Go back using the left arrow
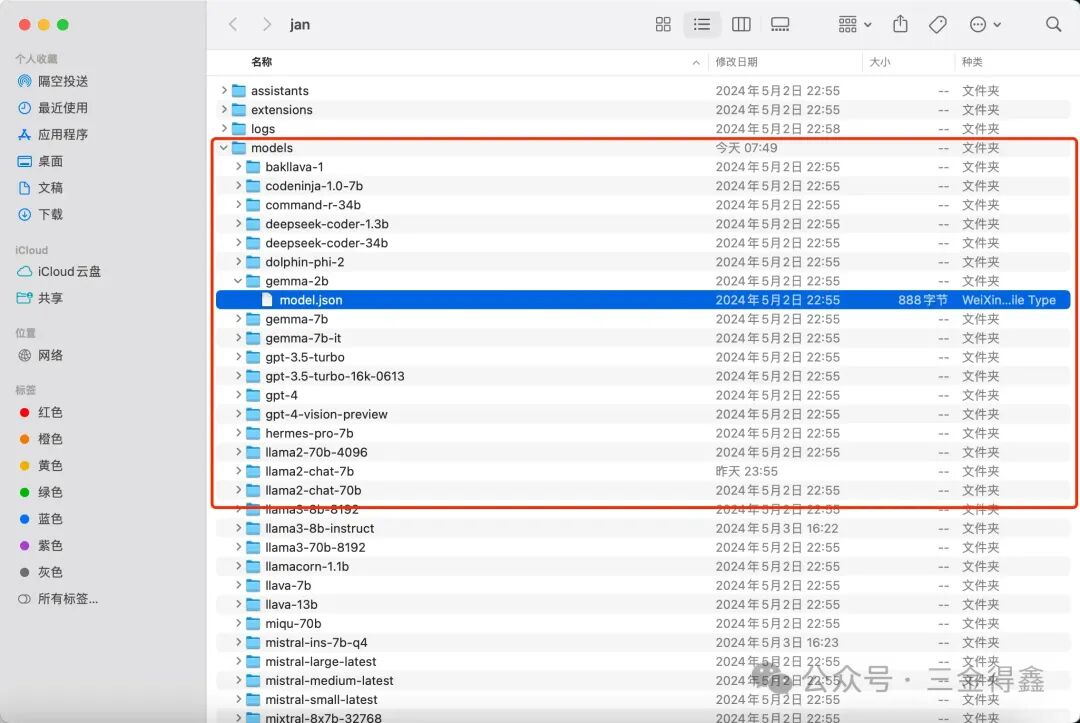The height and width of the screenshot is (723, 1080). [x=233, y=24]
